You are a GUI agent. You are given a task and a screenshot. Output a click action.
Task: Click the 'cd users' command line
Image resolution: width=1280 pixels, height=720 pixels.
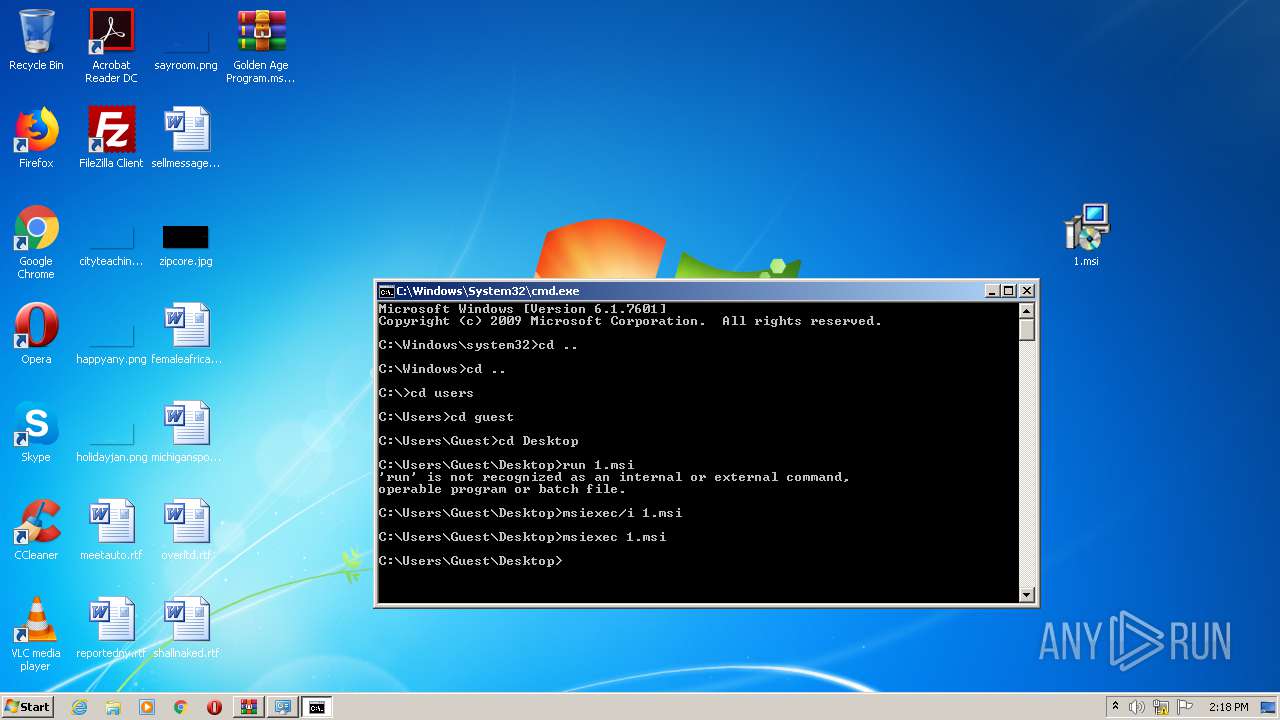coord(426,393)
